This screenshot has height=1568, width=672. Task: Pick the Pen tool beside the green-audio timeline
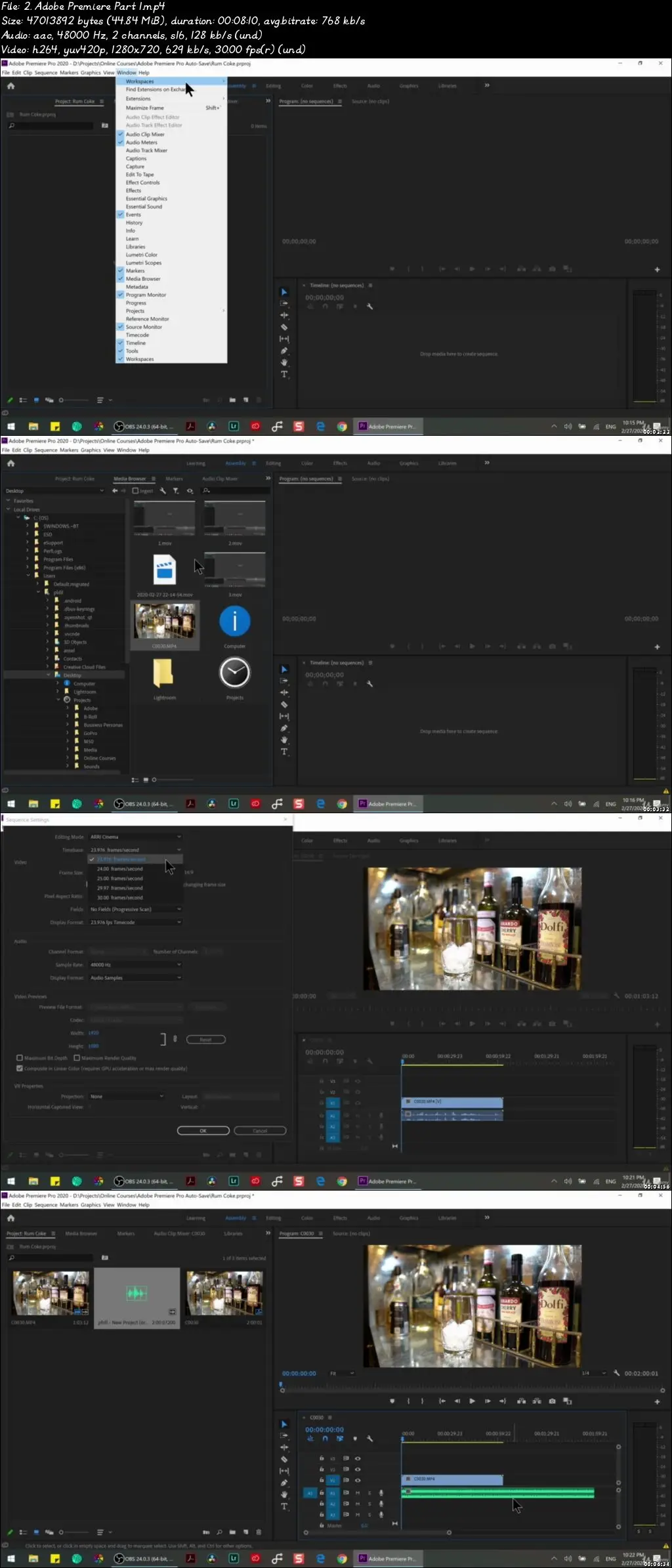point(284,1483)
